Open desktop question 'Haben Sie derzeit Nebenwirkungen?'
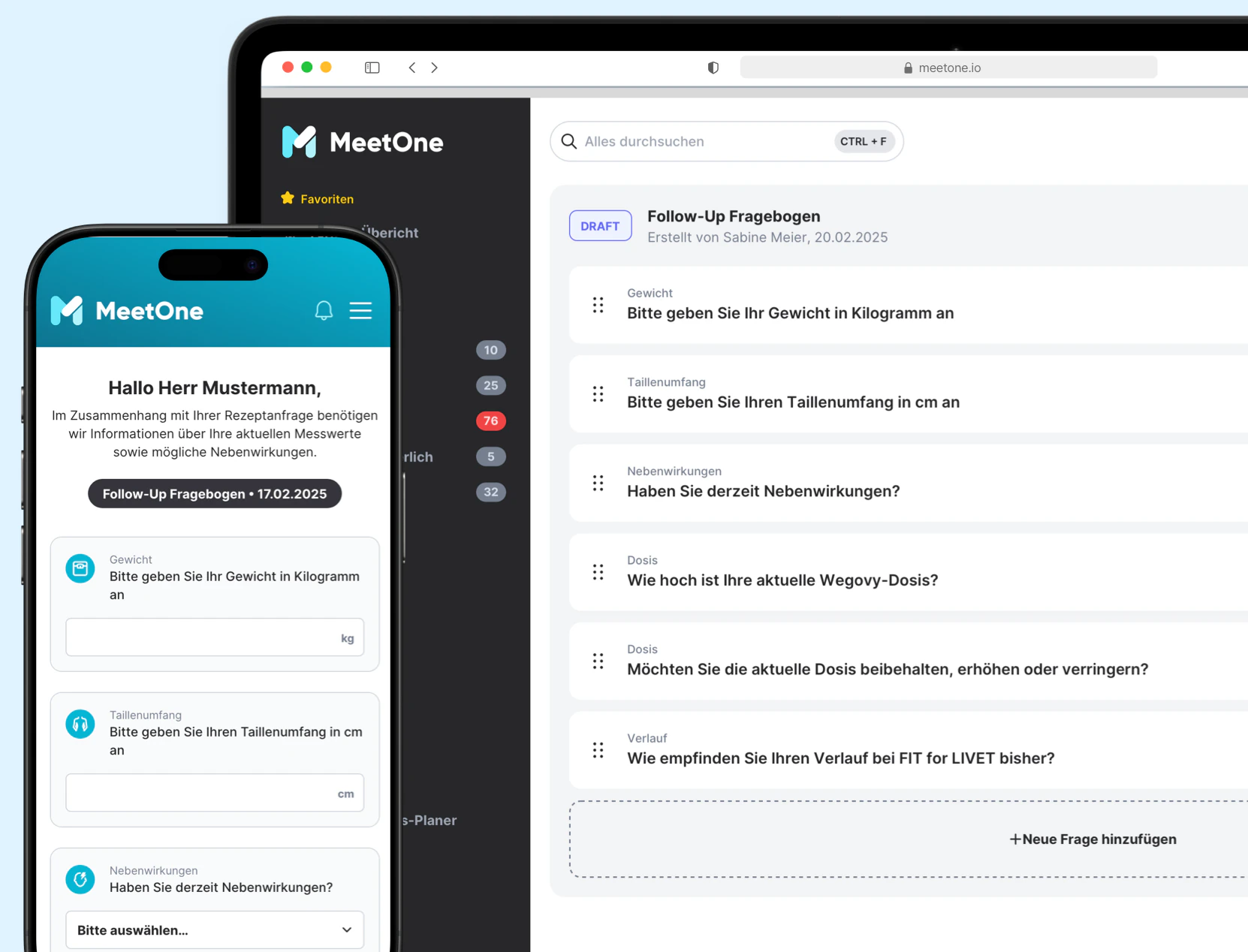 [x=909, y=483]
